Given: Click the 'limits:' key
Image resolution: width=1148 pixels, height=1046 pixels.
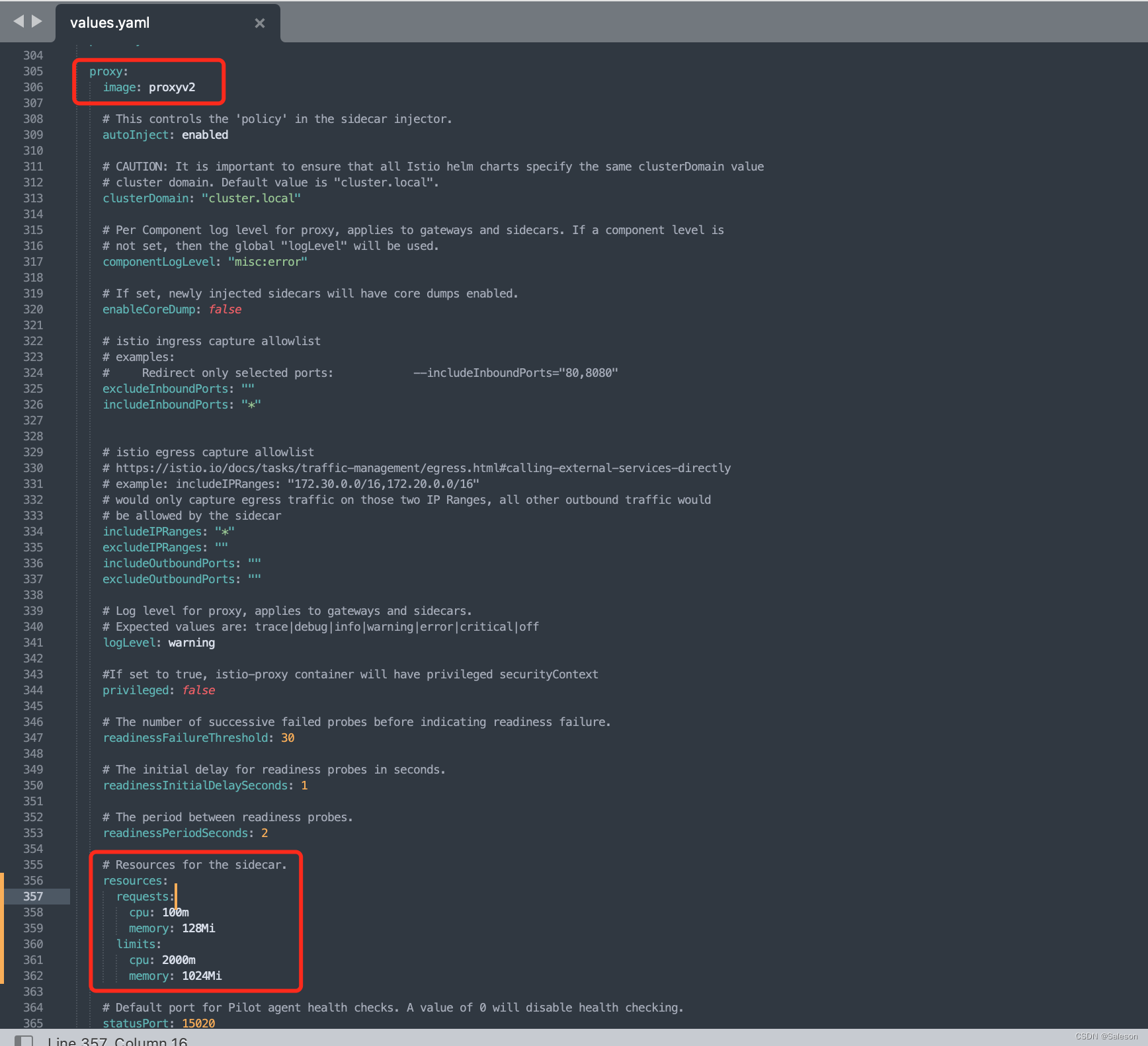Looking at the screenshot, I should (139, 944).
